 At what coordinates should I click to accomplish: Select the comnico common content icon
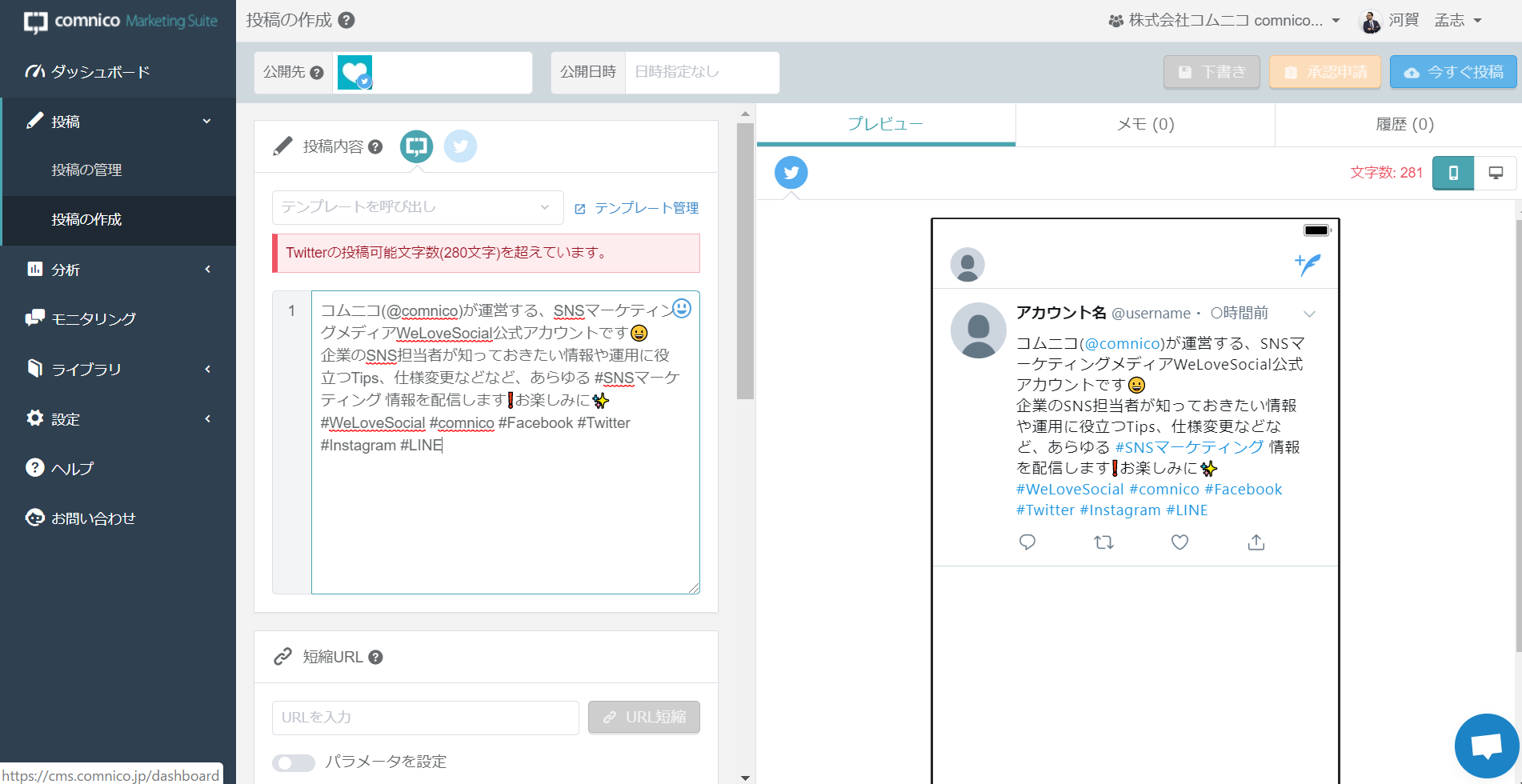(x=416, y=146)
